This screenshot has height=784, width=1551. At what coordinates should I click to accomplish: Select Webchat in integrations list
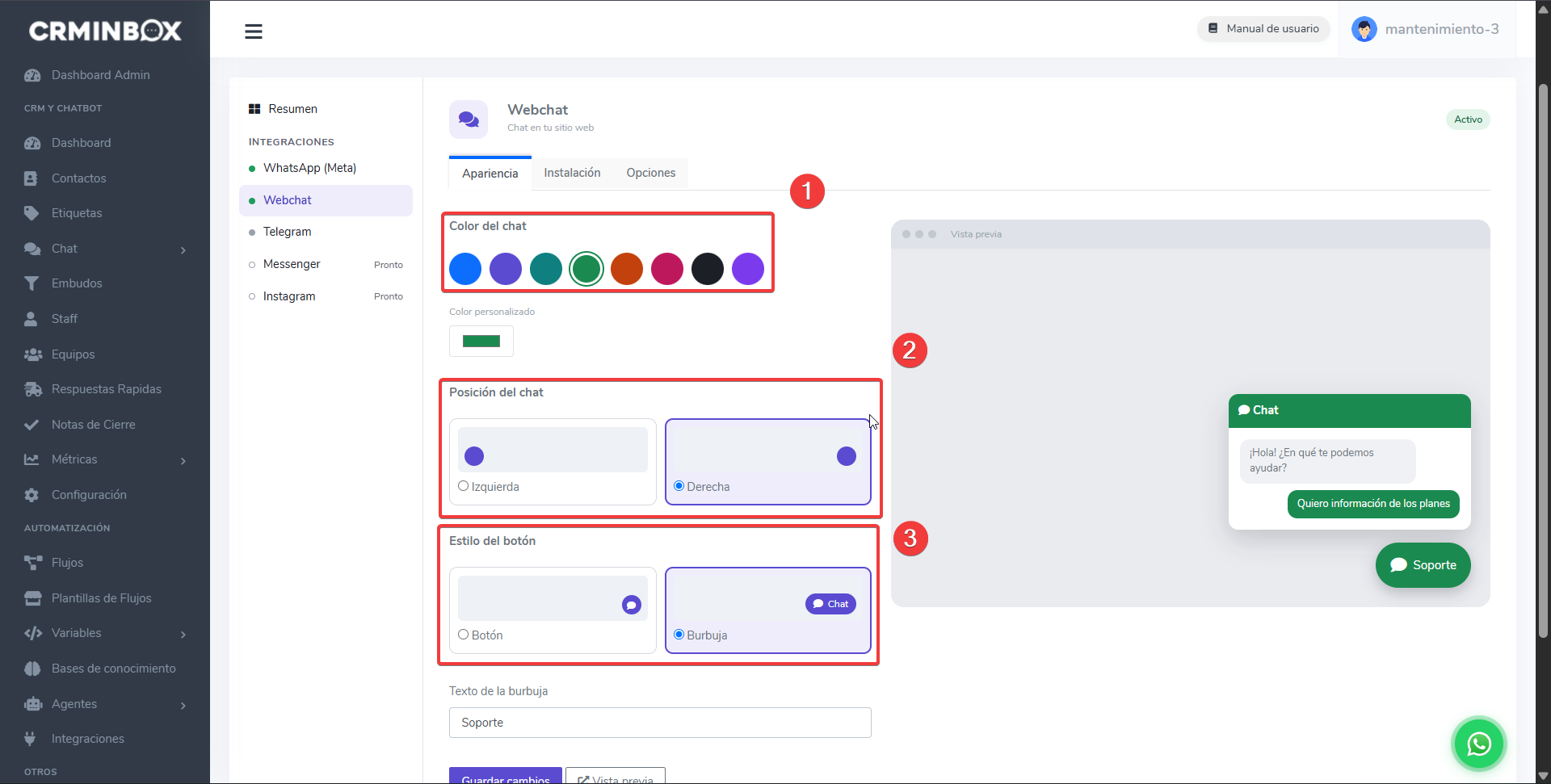326,200
